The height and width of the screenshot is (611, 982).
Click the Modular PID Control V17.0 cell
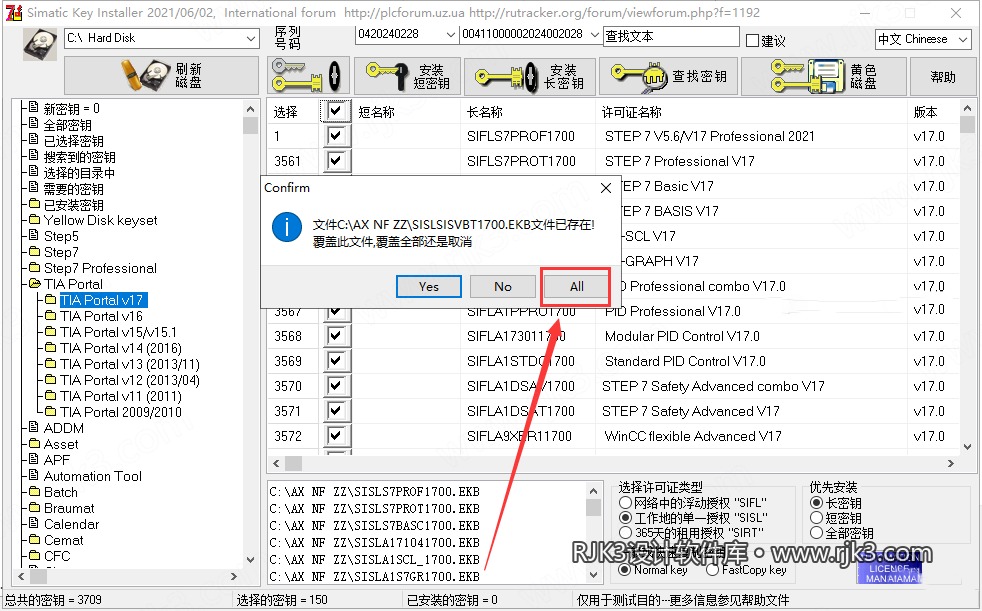682,336
